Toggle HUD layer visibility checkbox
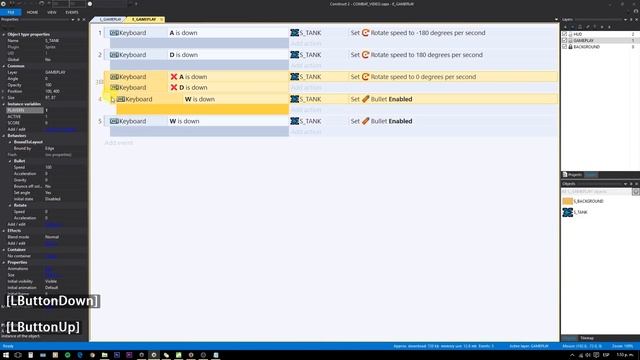 click(x=564, y=34)
